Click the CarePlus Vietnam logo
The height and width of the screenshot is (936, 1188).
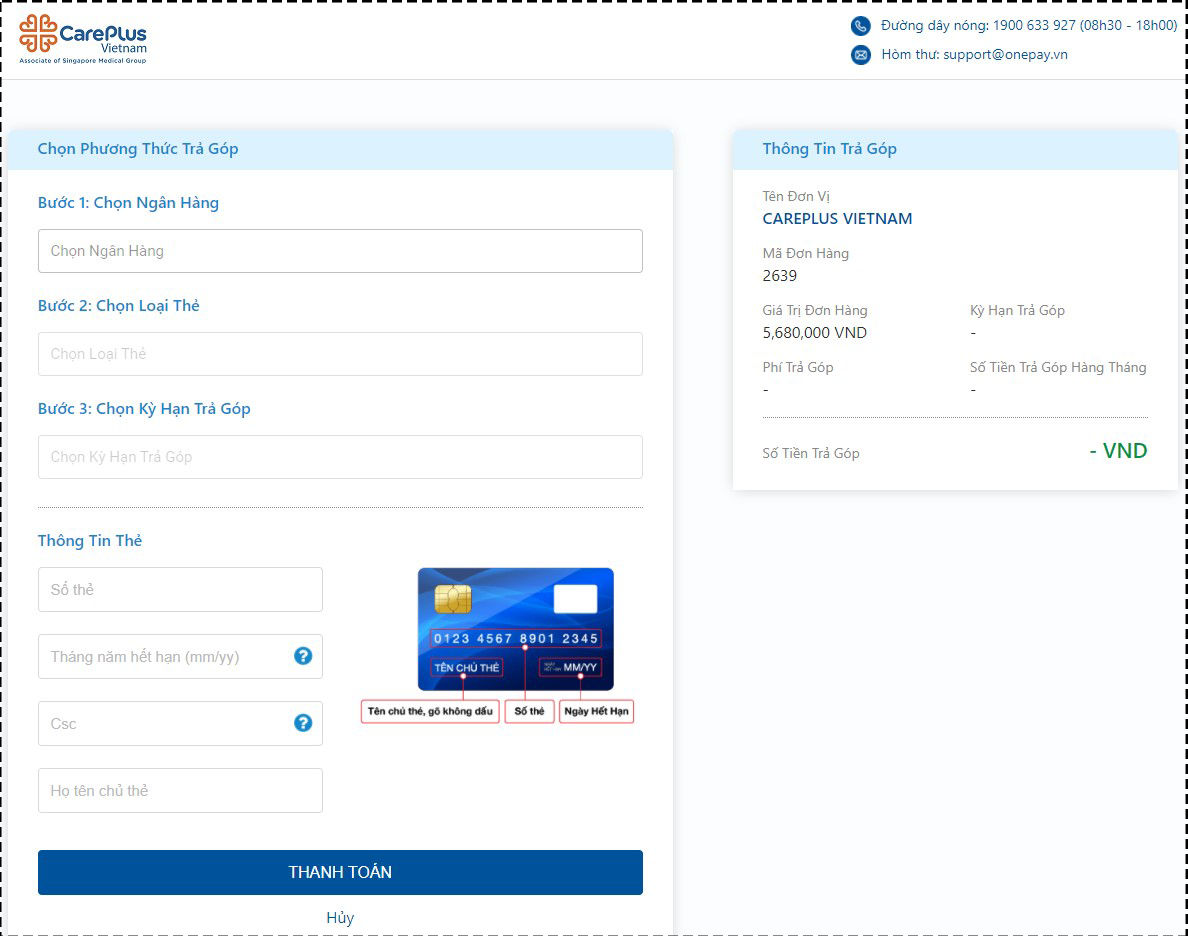[x=83, y=39]
